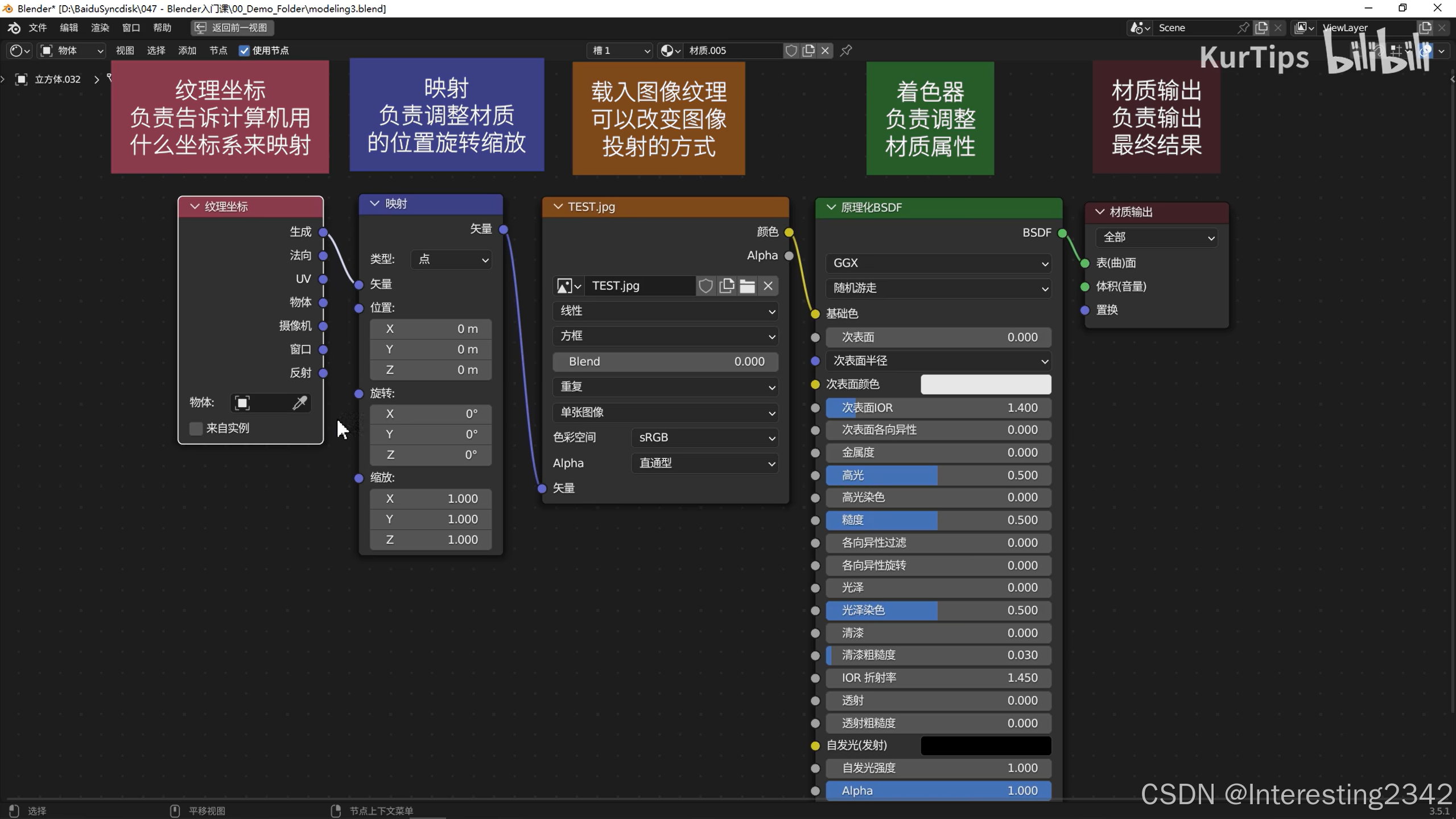Open image folder icon in TEST.jpg node

(747, 286)
